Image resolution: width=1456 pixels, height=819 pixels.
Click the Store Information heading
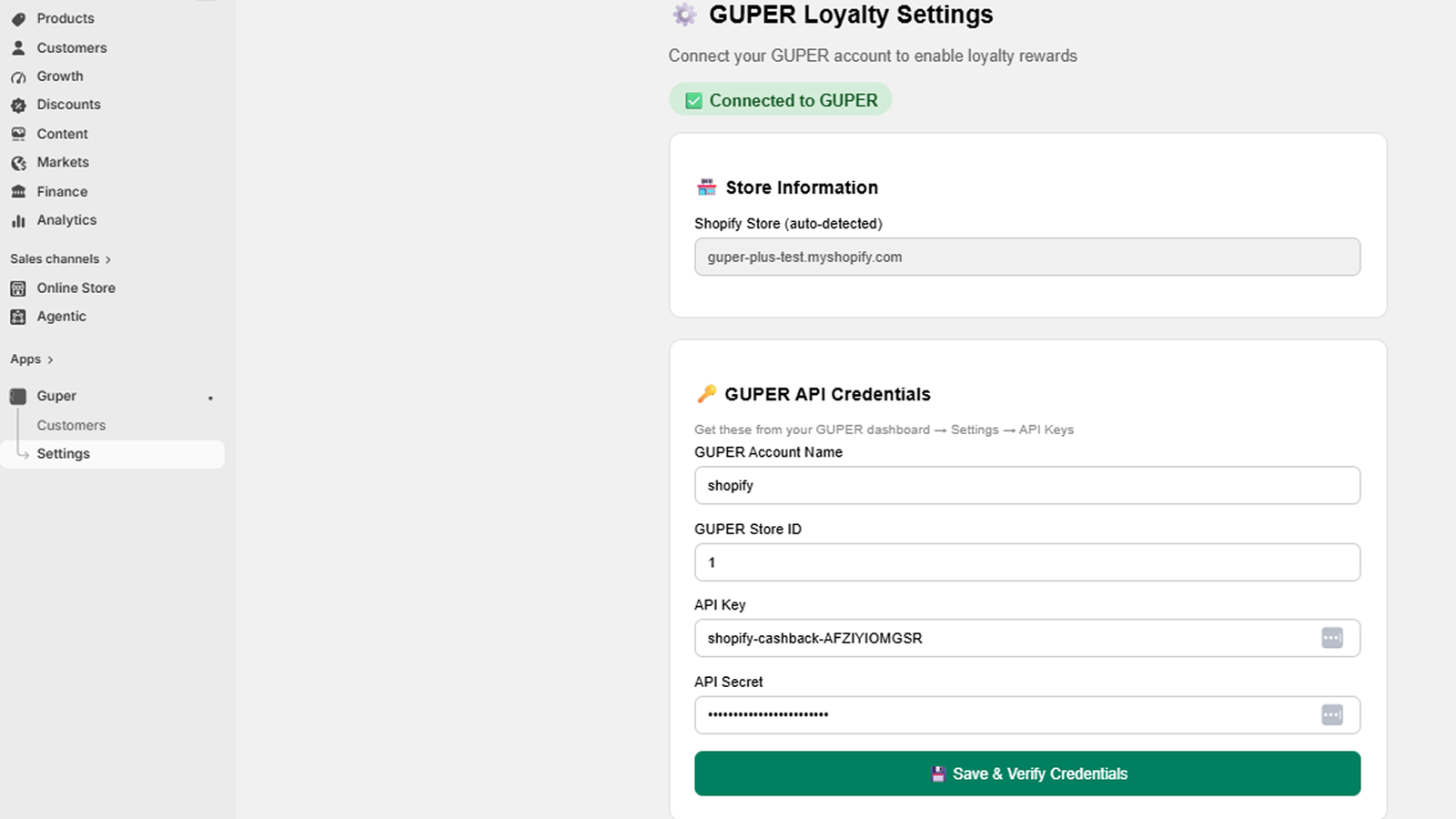tap(802, 187)
